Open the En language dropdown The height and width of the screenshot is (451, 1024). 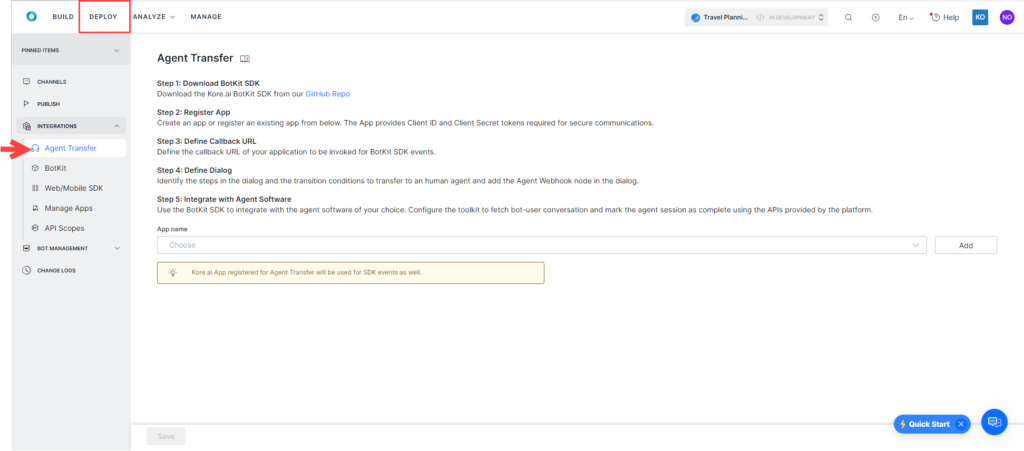[x=905, y=17]
